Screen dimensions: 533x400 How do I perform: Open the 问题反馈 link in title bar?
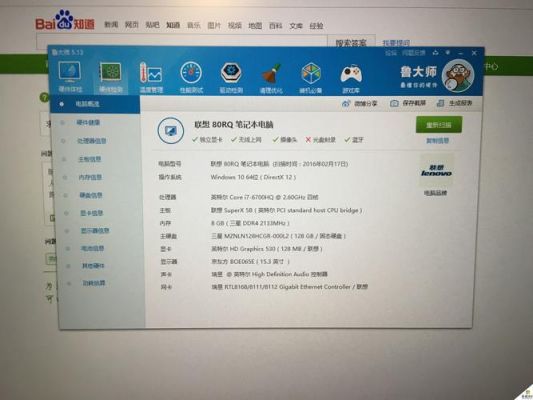(x=414, y=53)
